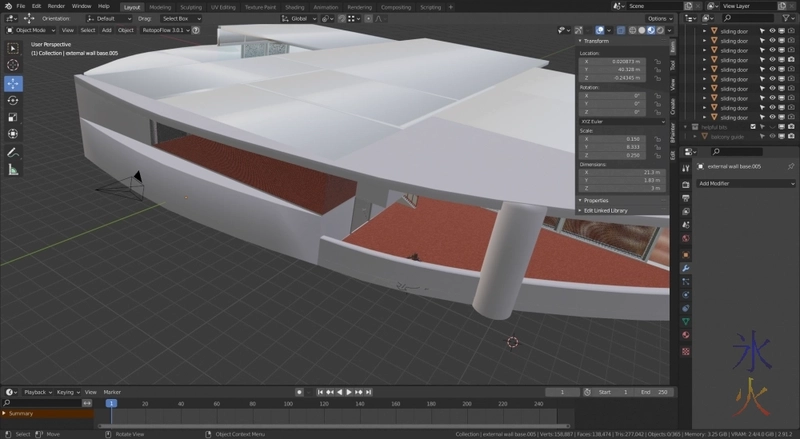Open the XYZ Euler rotation mode dropdown

click(622, 122)
